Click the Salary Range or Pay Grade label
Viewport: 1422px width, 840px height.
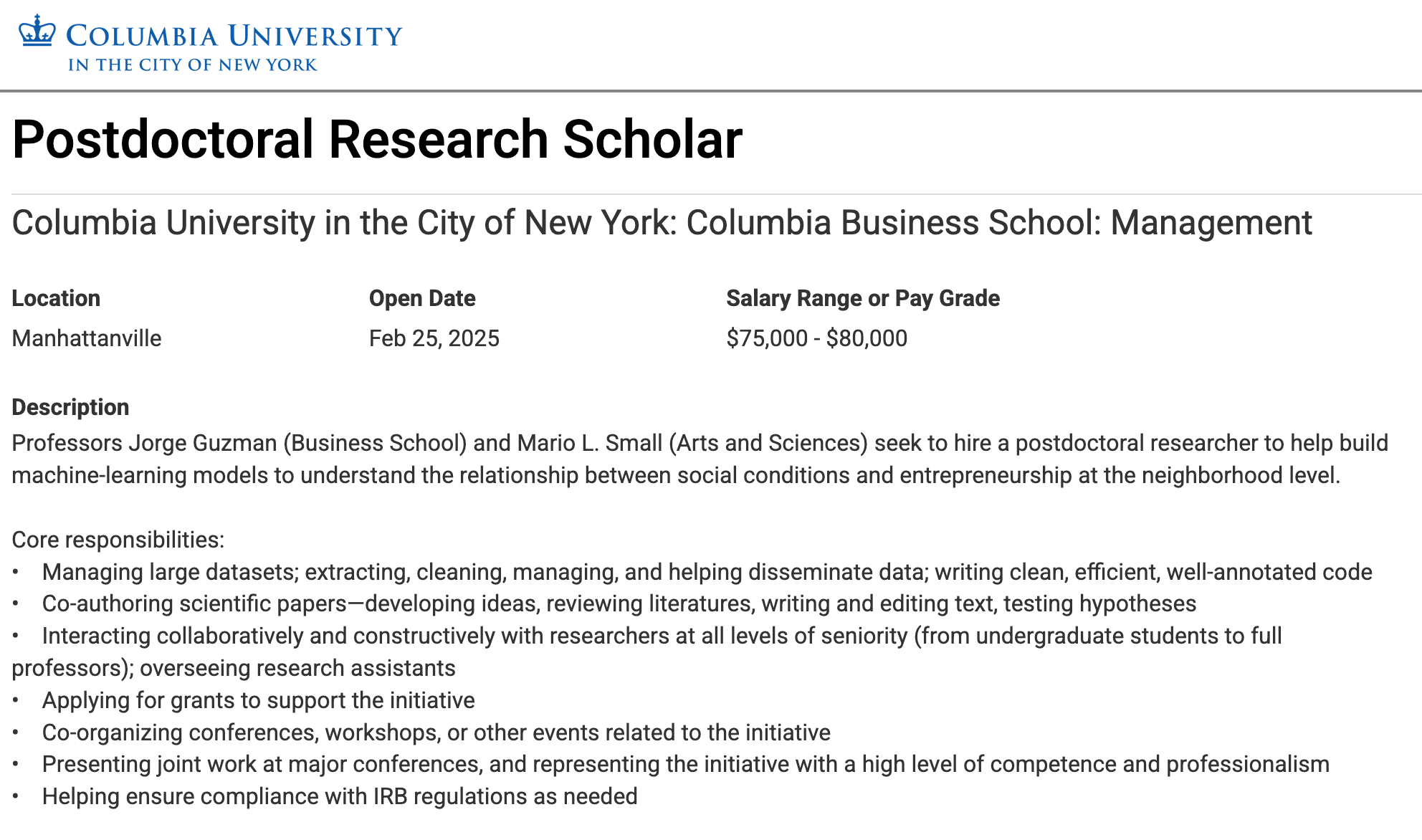pos(862,298)
